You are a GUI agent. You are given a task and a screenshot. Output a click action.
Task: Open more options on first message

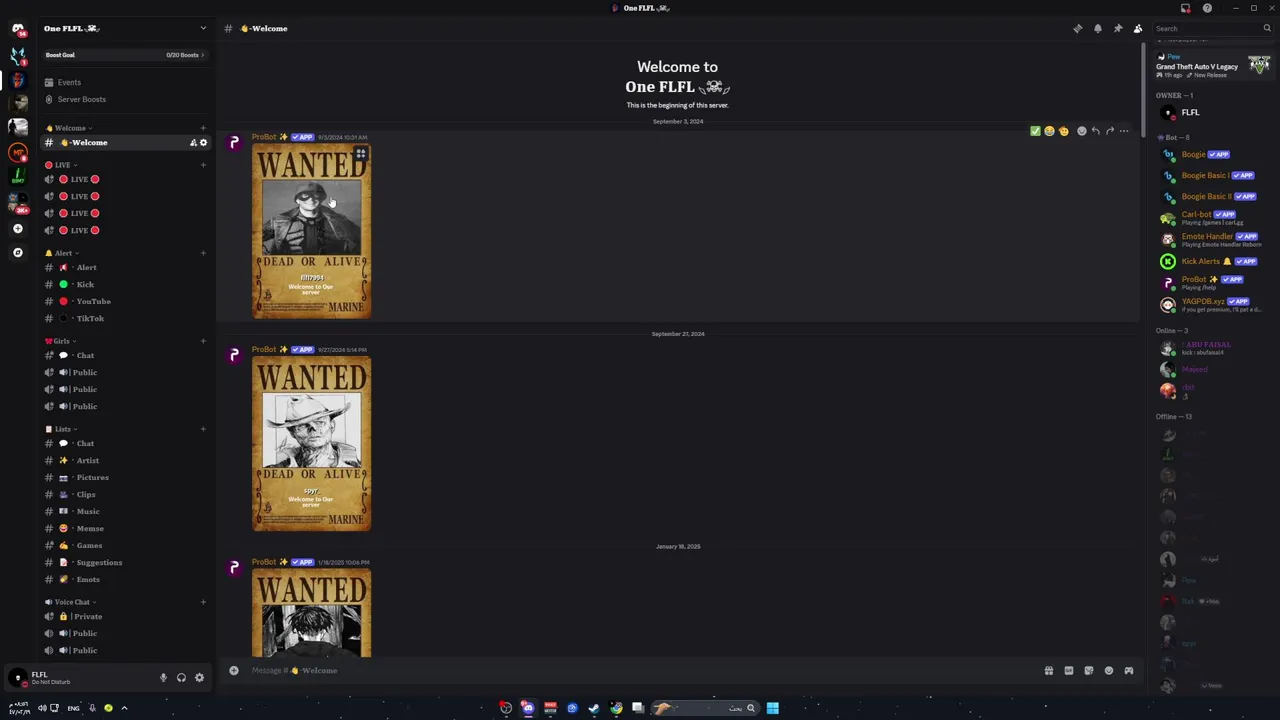pyautogui.click(x=1124, y=131)
